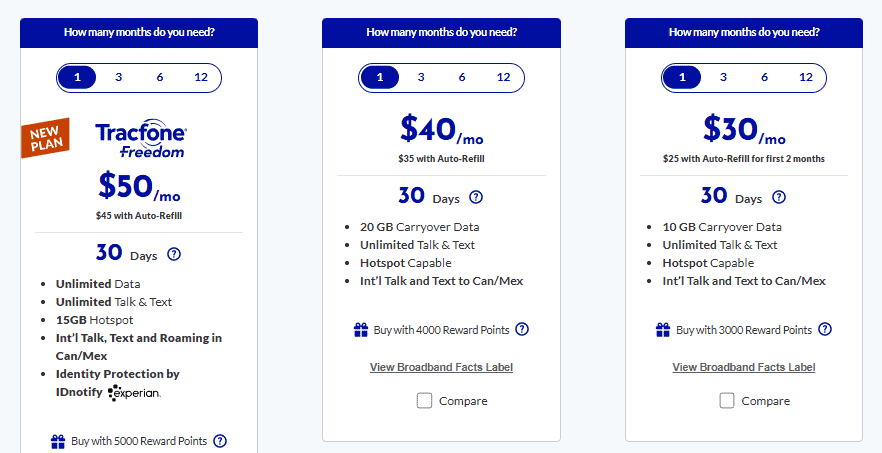Select 12 months on the $40 plan
Viewport: 882px width, 453px height.
coord(503,77)
